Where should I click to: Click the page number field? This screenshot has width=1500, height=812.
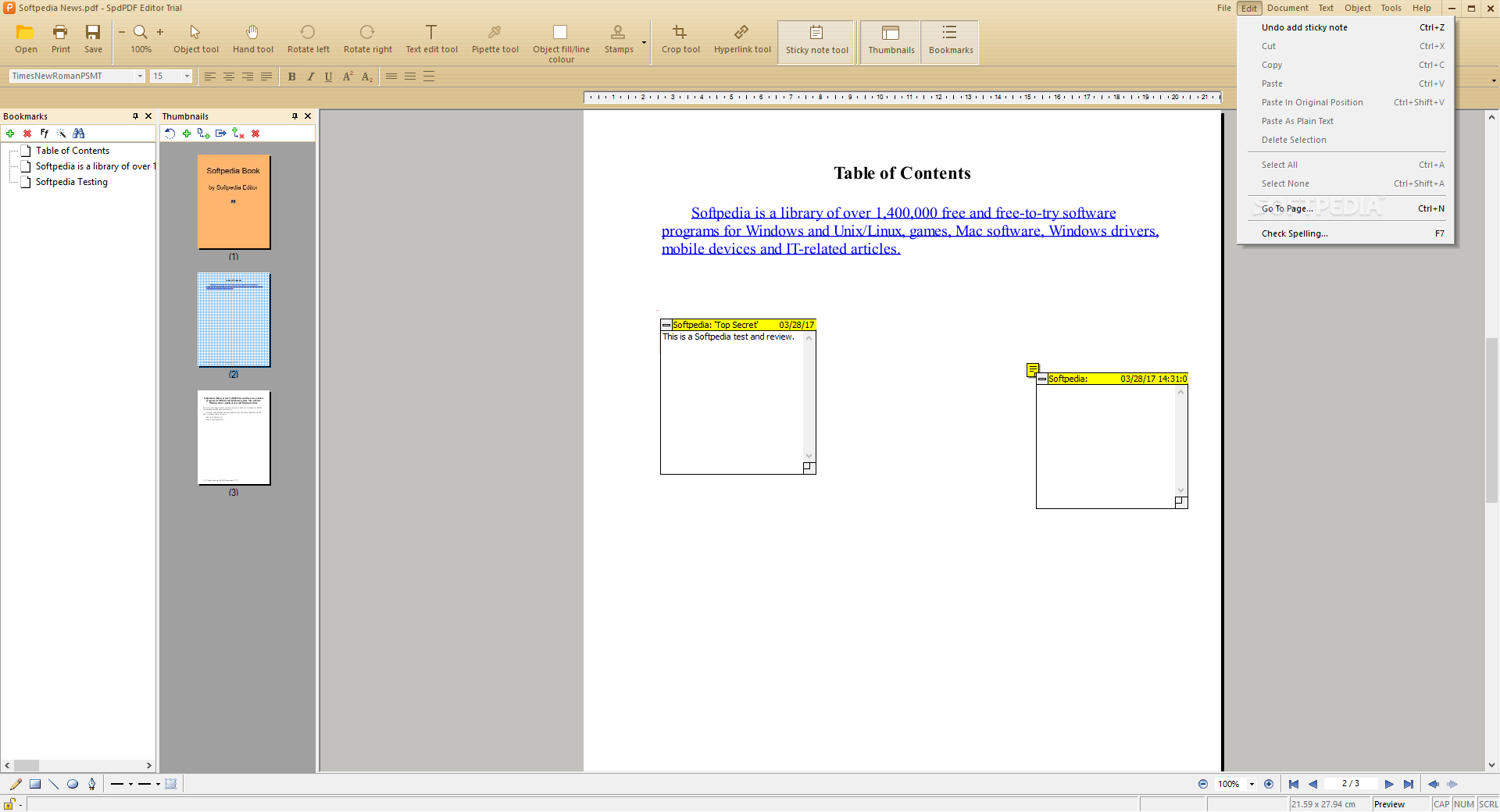click(x=1351, y=783)
